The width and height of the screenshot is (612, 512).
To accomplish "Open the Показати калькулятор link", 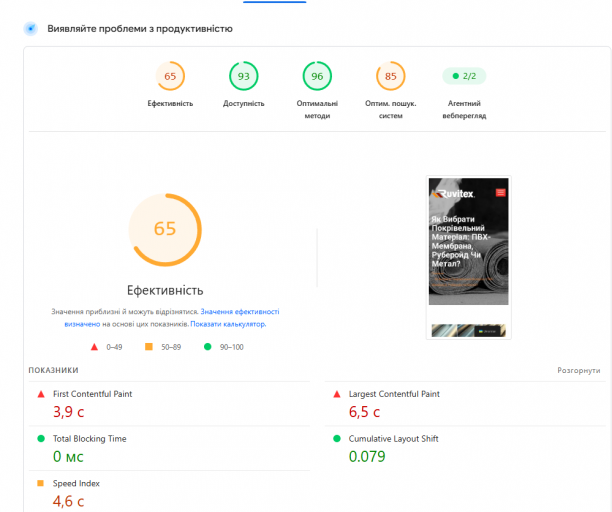I will (228, 324).
